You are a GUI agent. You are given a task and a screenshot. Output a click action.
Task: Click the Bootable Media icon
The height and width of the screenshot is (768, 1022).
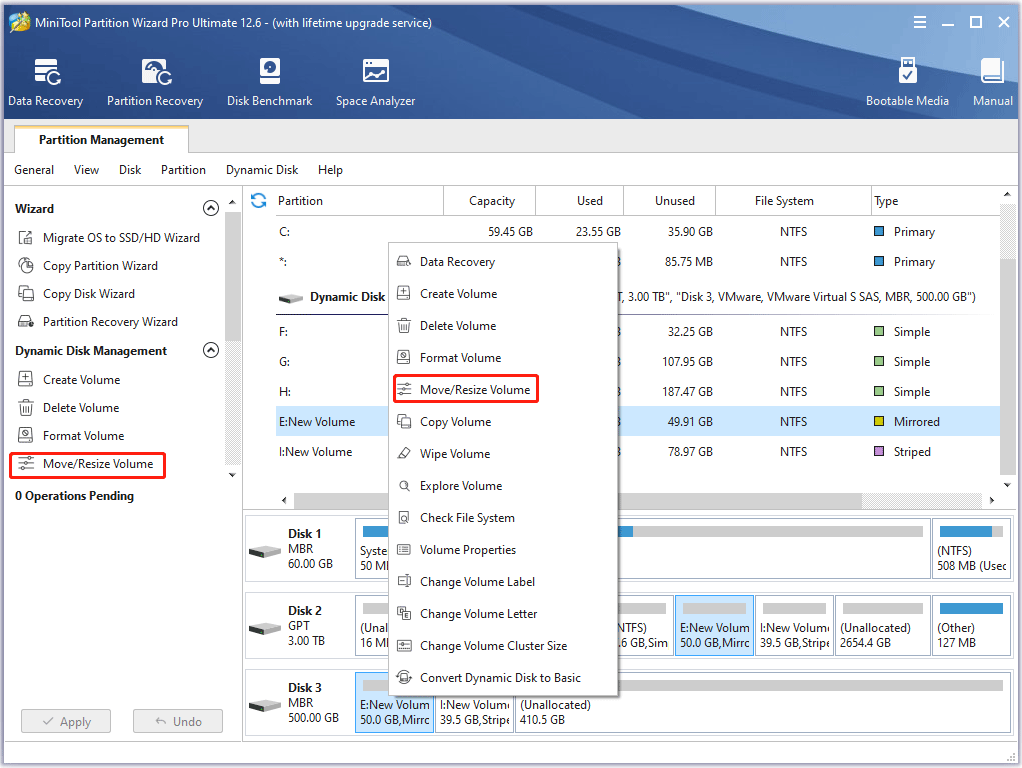coord(907,82)
